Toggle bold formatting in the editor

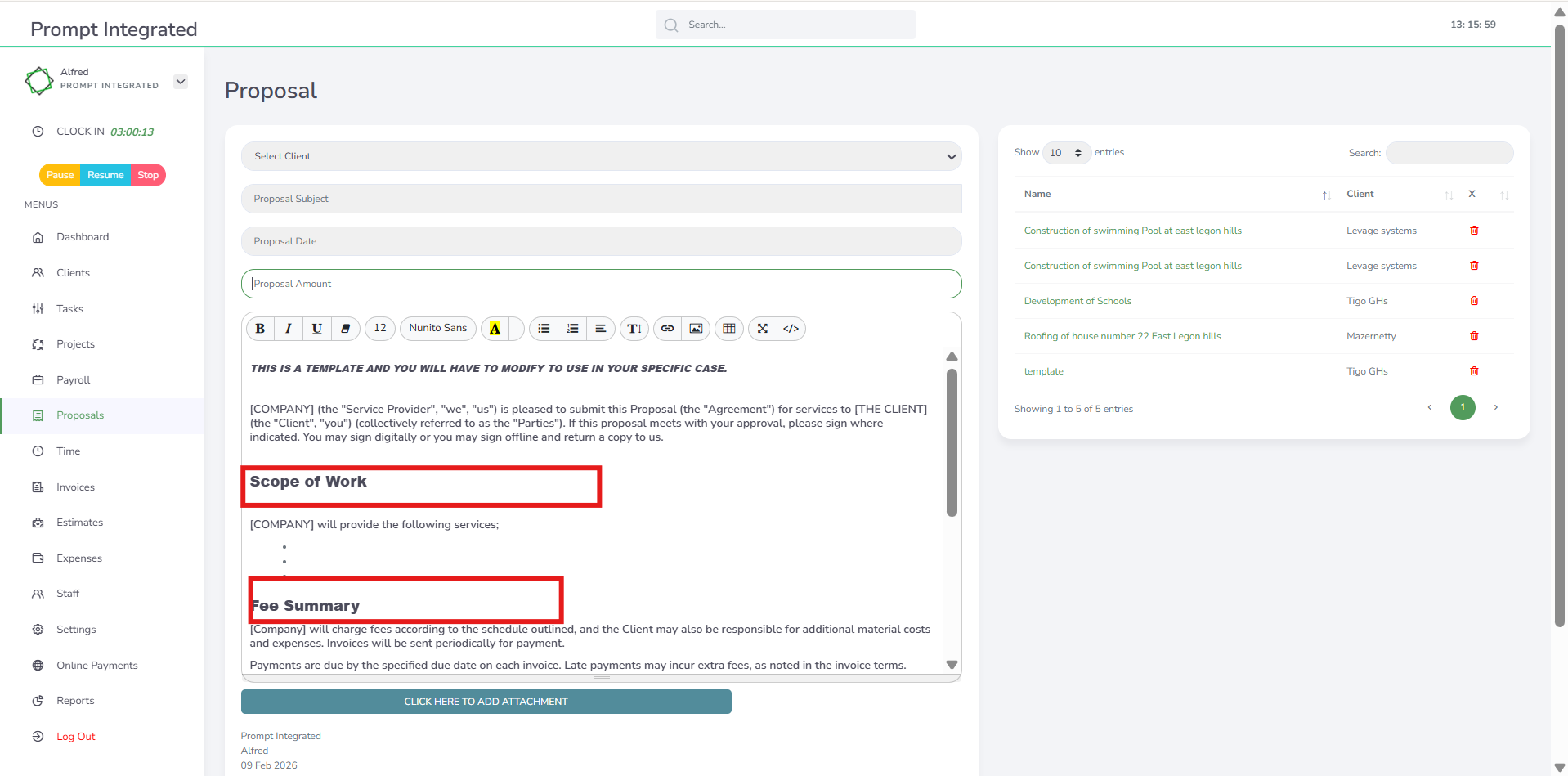click(x=260, y=329)
